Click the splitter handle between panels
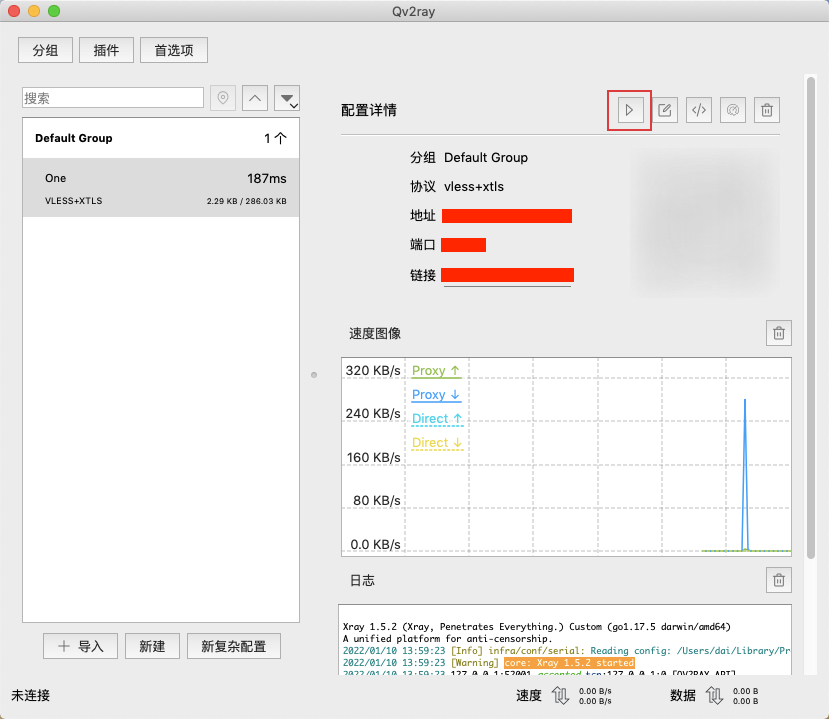 [x=314, y=375]
